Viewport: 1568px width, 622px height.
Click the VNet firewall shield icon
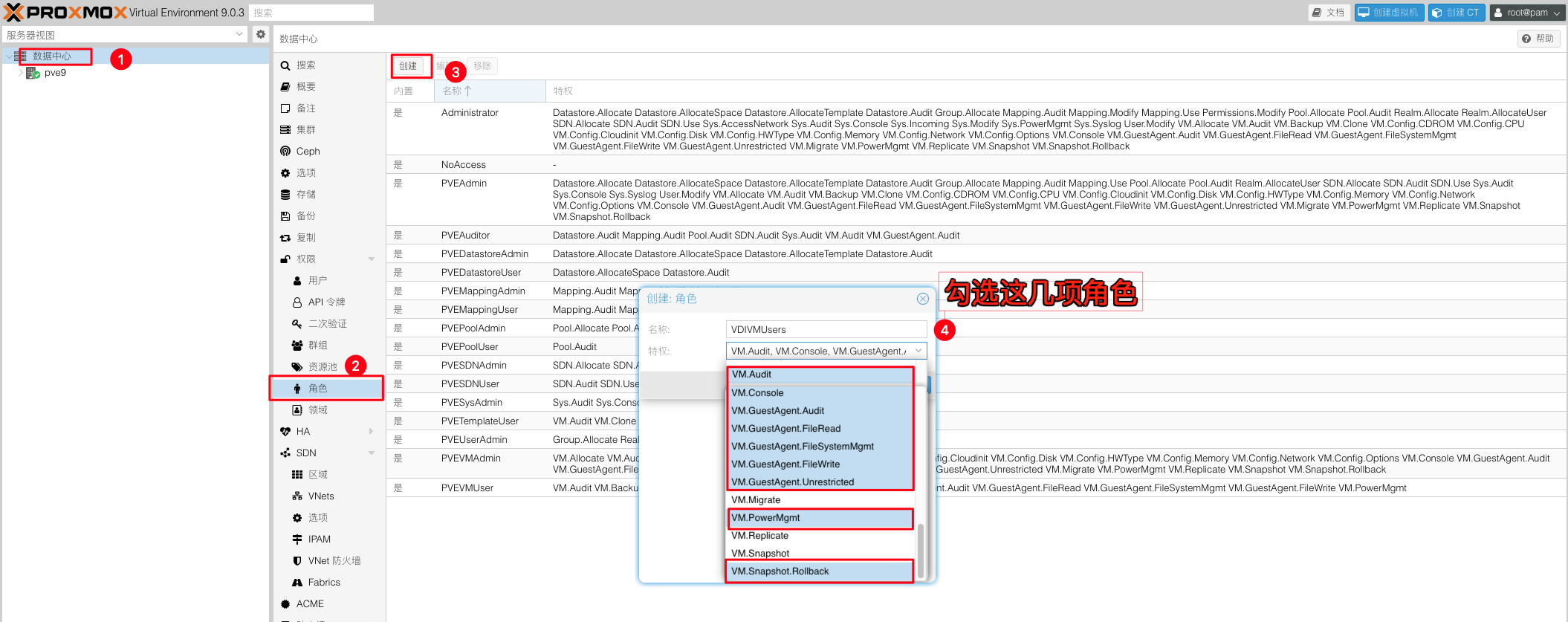coord(297,561)
